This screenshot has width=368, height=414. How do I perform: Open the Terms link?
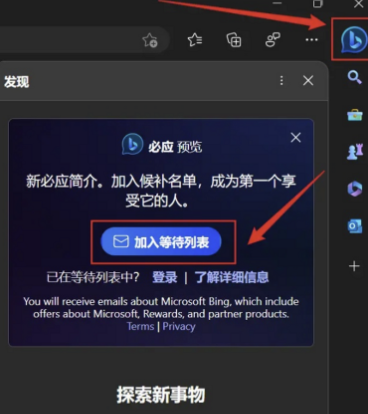pyautogui.click(x=140, y=326)
